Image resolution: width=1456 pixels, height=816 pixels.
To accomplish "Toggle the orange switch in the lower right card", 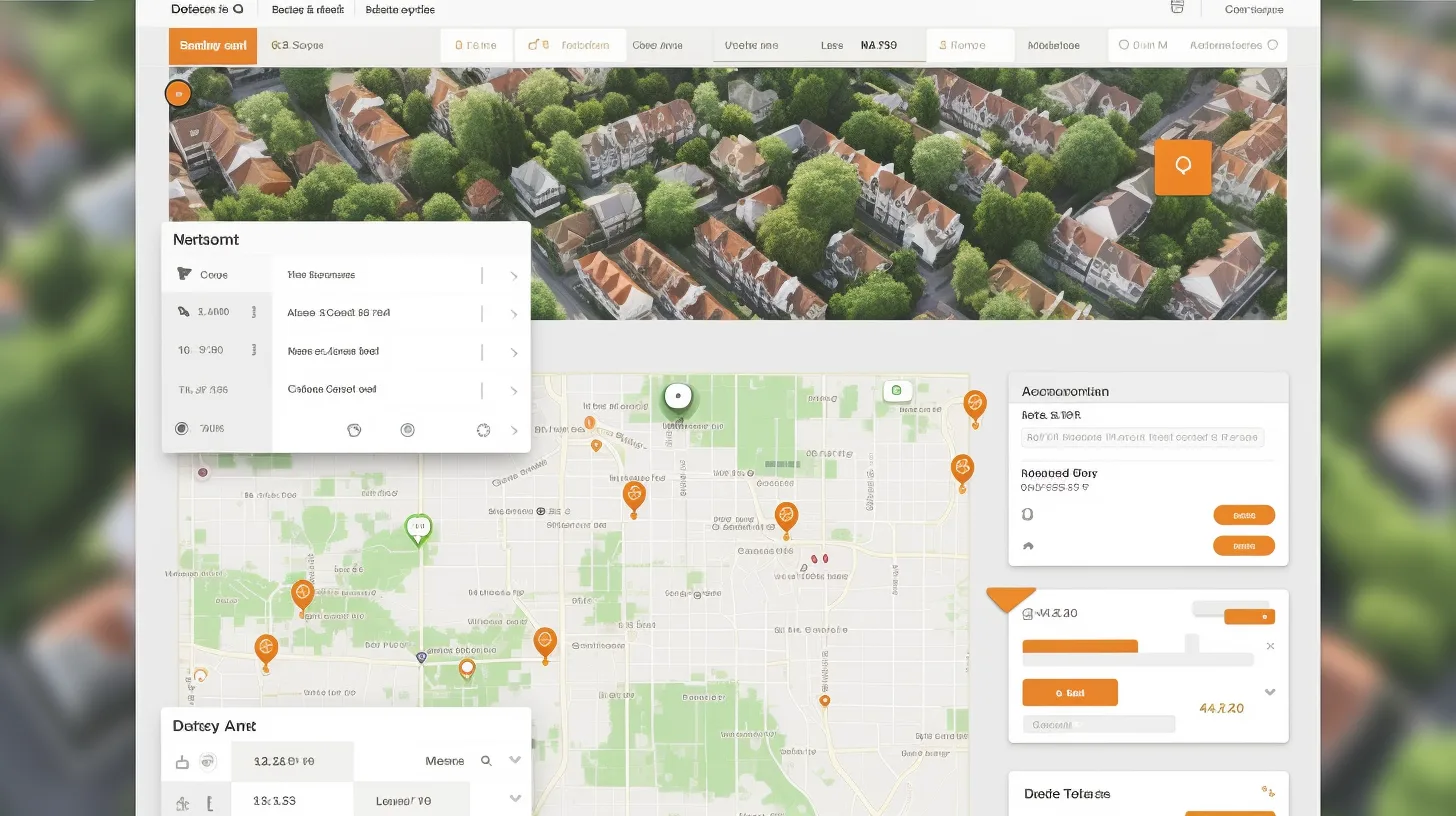I will 1249,617.
